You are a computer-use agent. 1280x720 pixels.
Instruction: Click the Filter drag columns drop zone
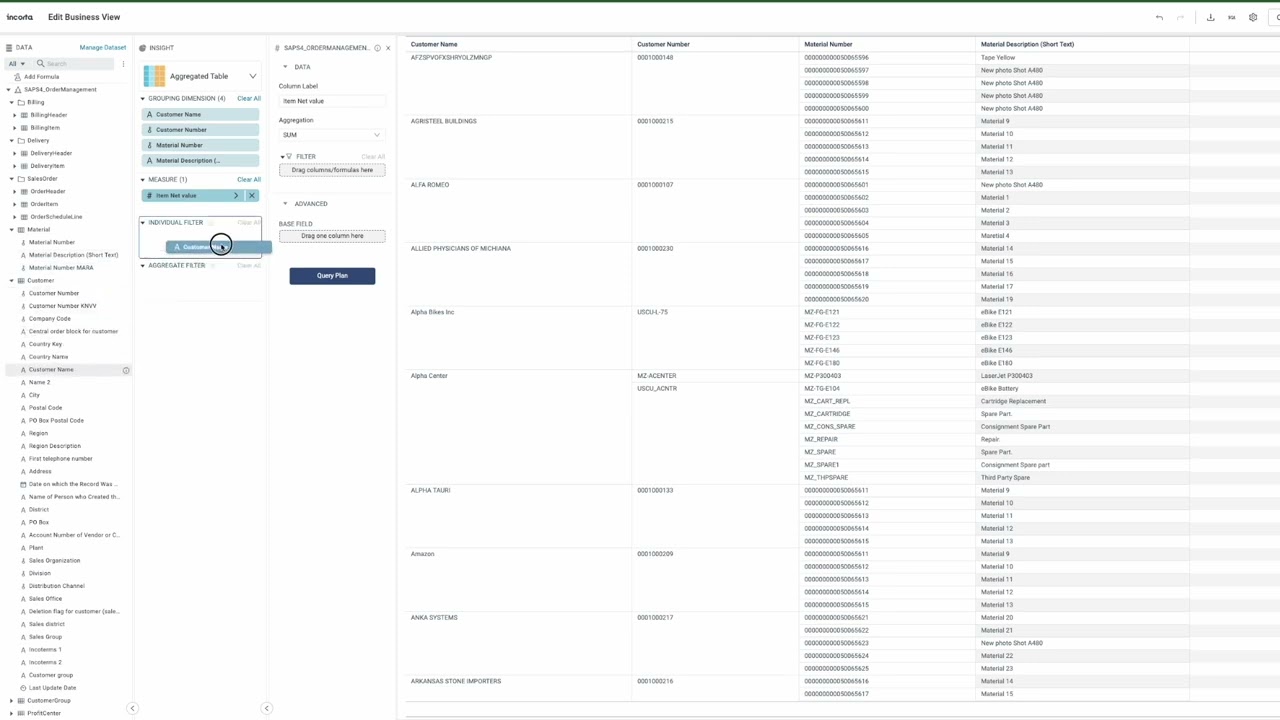(x=332, y=170)
